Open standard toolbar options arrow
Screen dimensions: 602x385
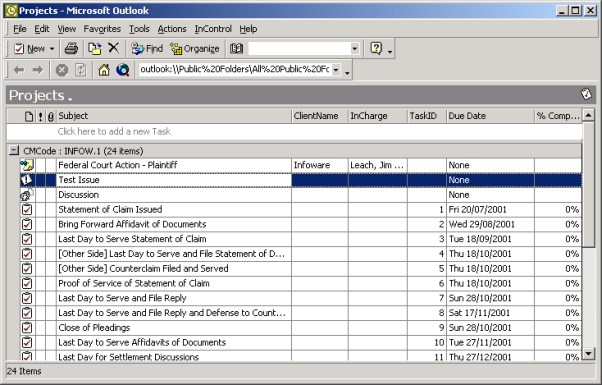(x=390, y=51)
